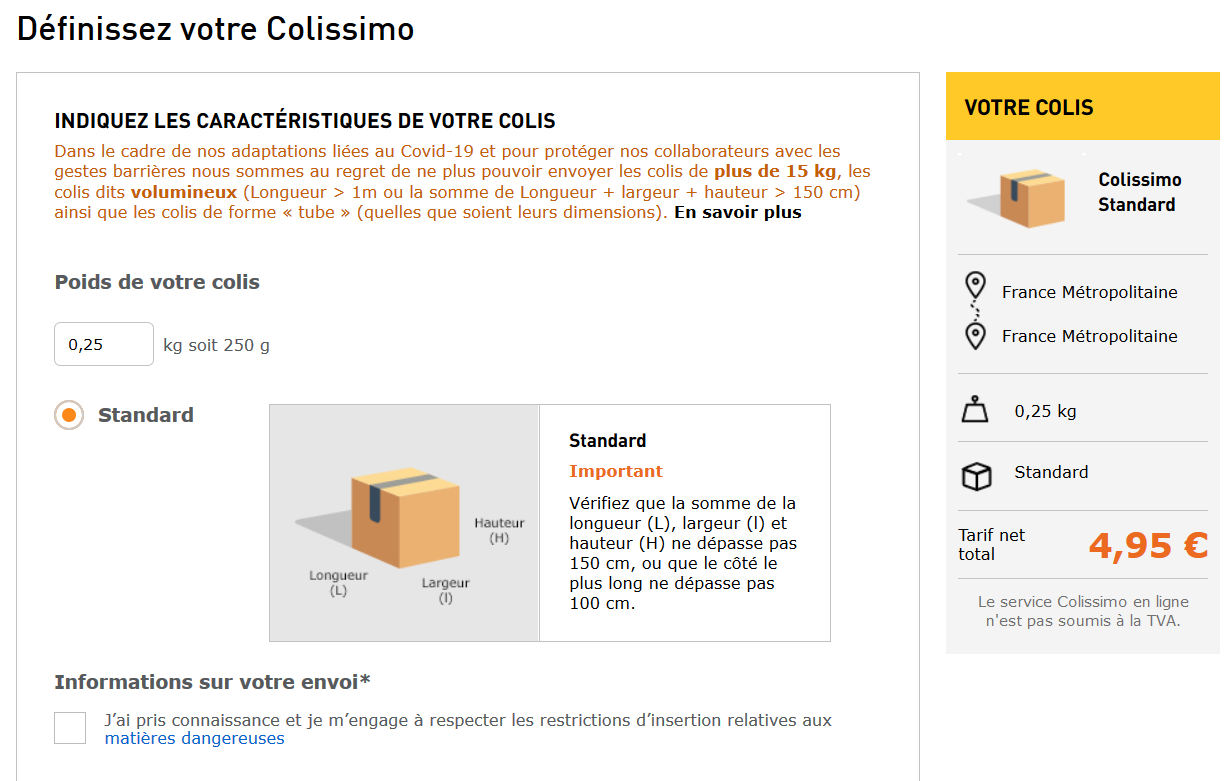The height and width of the screenshot is (781, 1226).
Task: Click the upper departure location pin icon
Action: click(x=975, y=287)
